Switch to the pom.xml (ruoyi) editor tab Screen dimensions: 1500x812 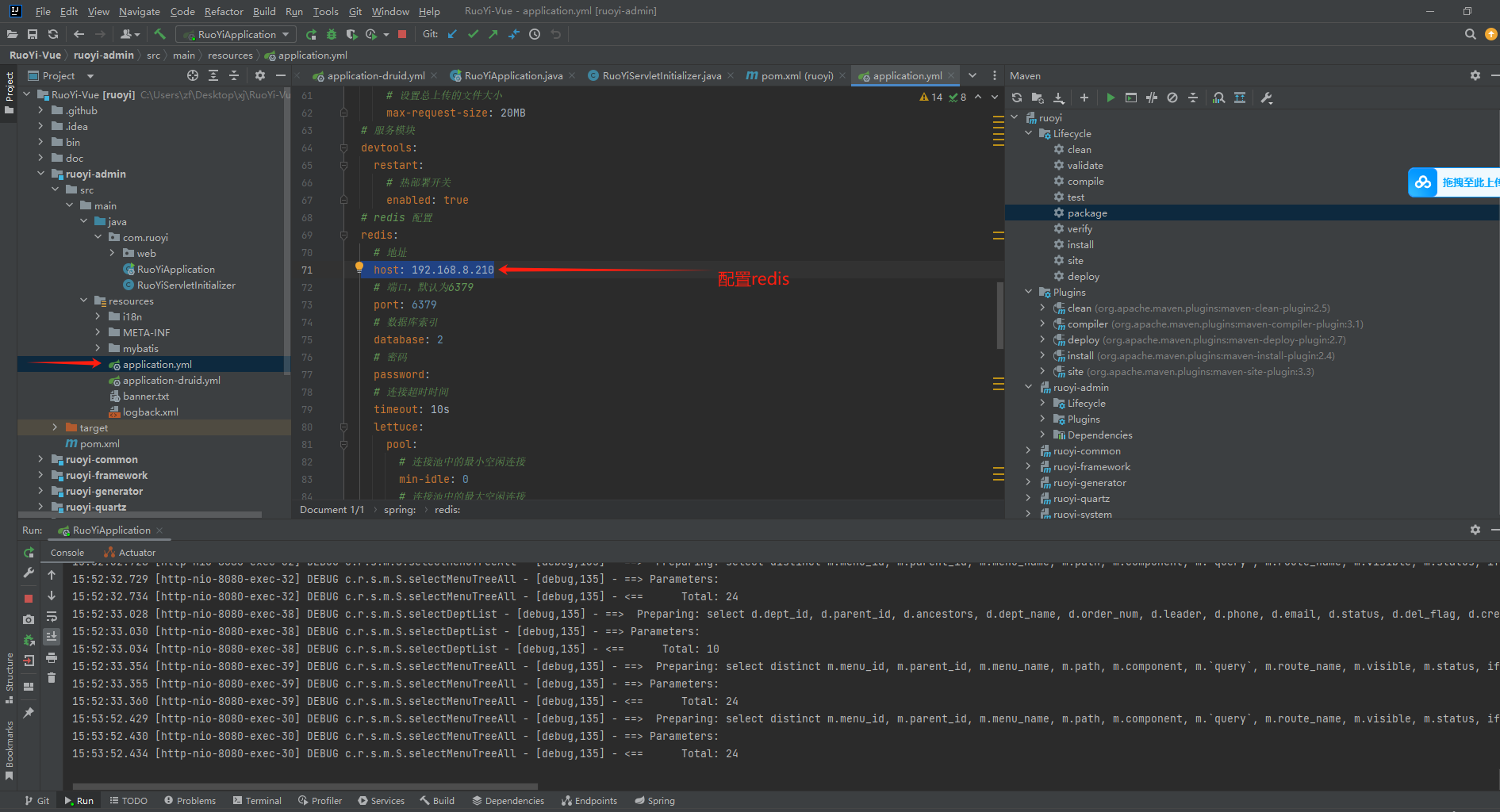point(796,75)
